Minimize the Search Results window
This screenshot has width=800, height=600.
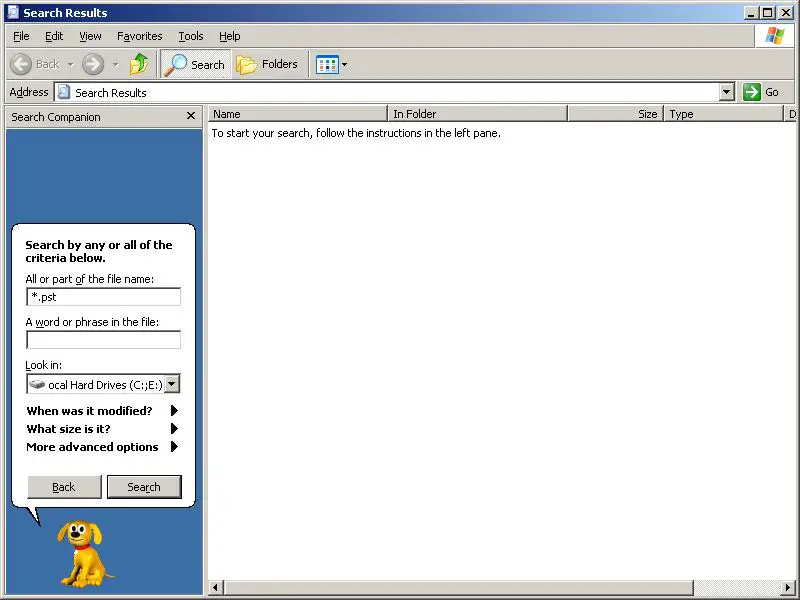(x=750, y=13)
